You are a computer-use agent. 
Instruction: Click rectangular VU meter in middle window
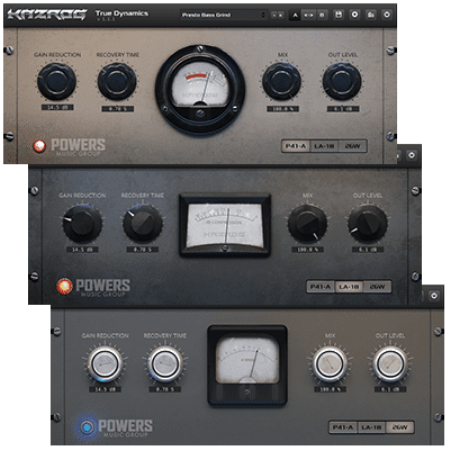(225, 225)
